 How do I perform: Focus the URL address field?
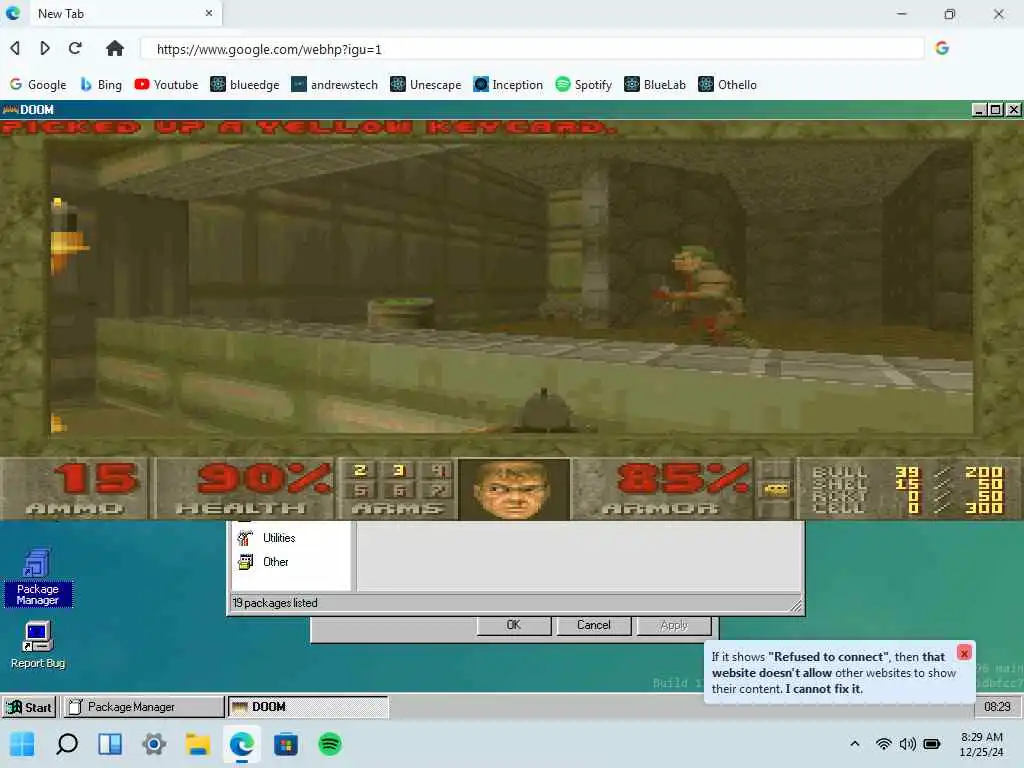[532, 49]
